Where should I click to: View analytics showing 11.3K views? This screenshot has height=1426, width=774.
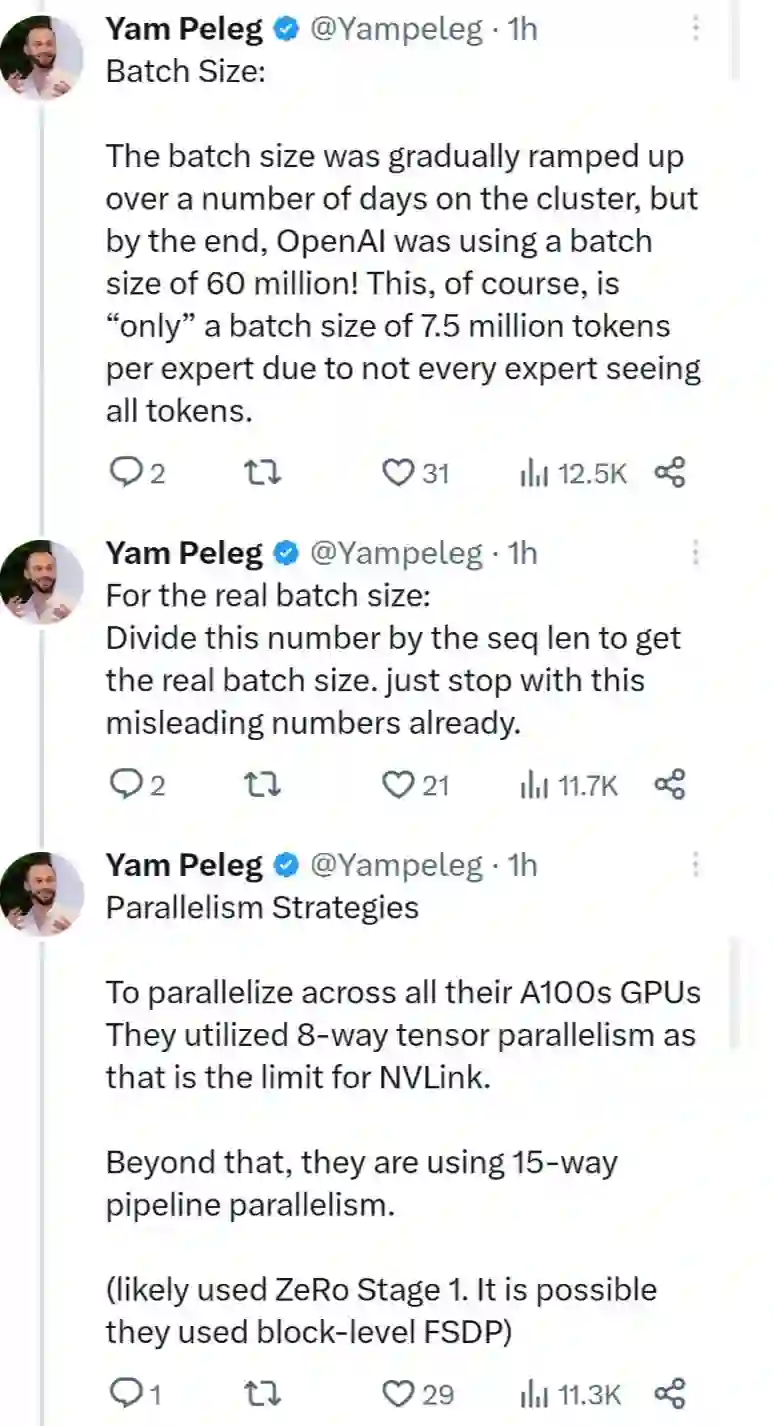570,1393
